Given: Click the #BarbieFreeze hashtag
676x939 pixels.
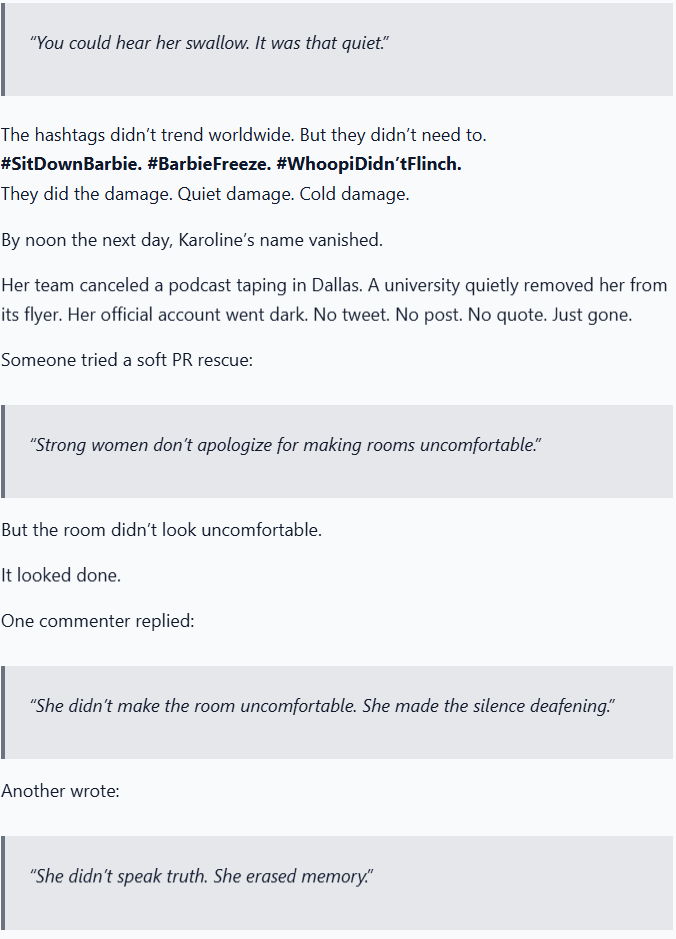Looking at the screenshot, I should click(209, 163).
